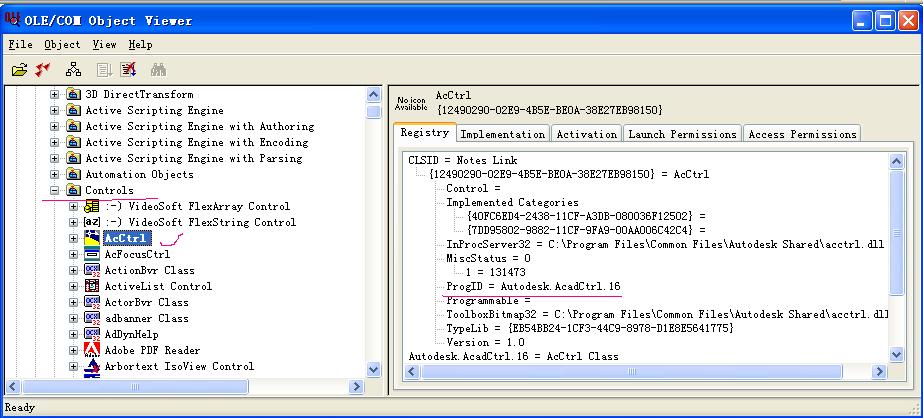Screen dimensions: 923x418
Task: Expand the ActionBvr Class entry
Action: tap(73, 270)
